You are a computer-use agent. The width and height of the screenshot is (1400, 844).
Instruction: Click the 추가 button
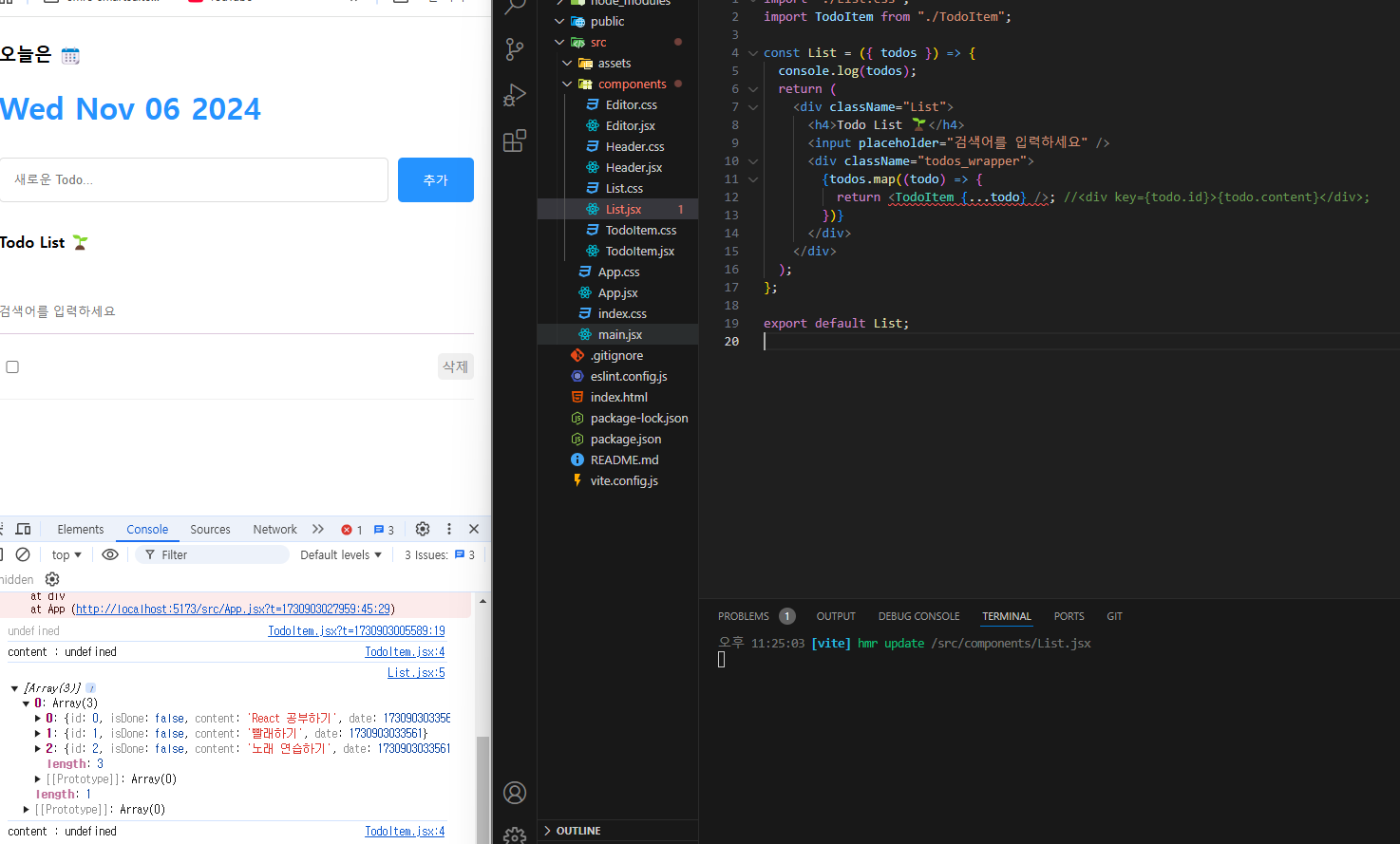435,179
